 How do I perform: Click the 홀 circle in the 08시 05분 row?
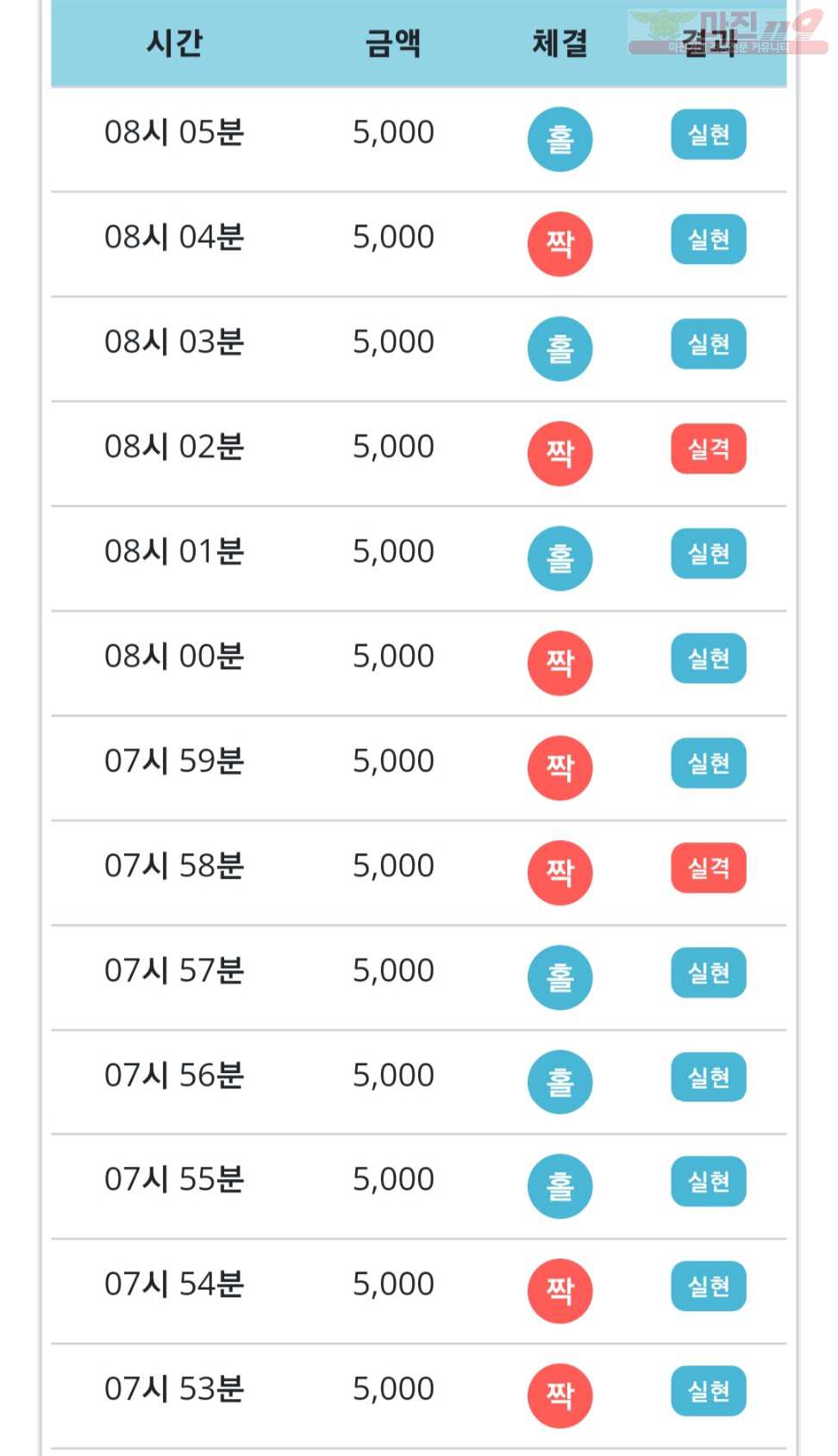coord(560,139)
